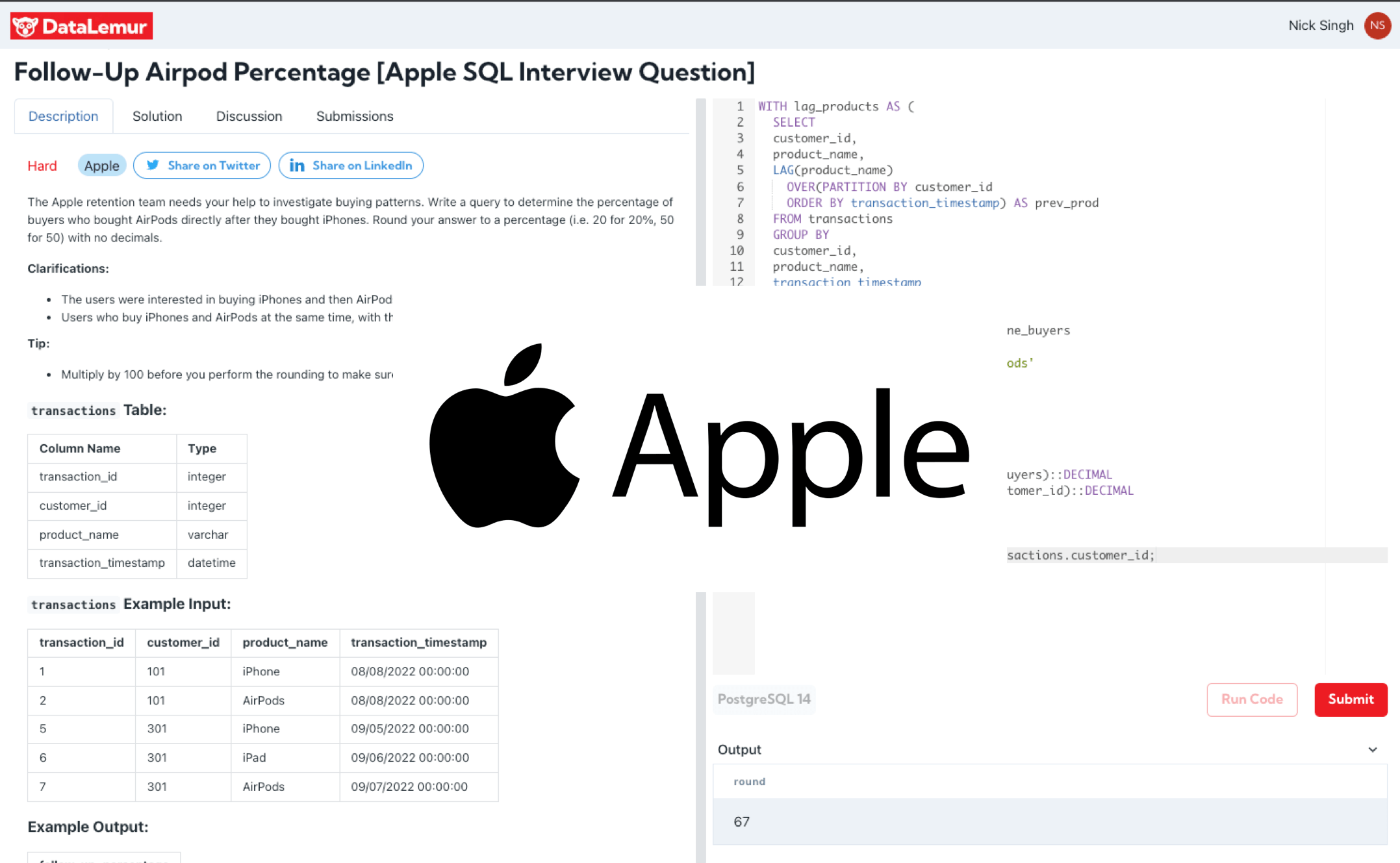Viewport: 1400px width, 863px height.
Task: Click the Submit button
Action: (x=1351, y=699)
